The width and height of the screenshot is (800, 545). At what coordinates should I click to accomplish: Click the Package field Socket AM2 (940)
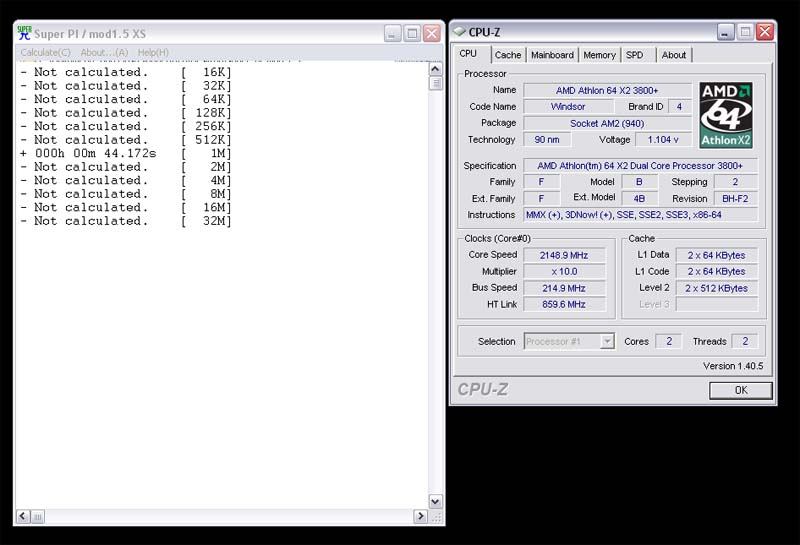tap(607, 123)
